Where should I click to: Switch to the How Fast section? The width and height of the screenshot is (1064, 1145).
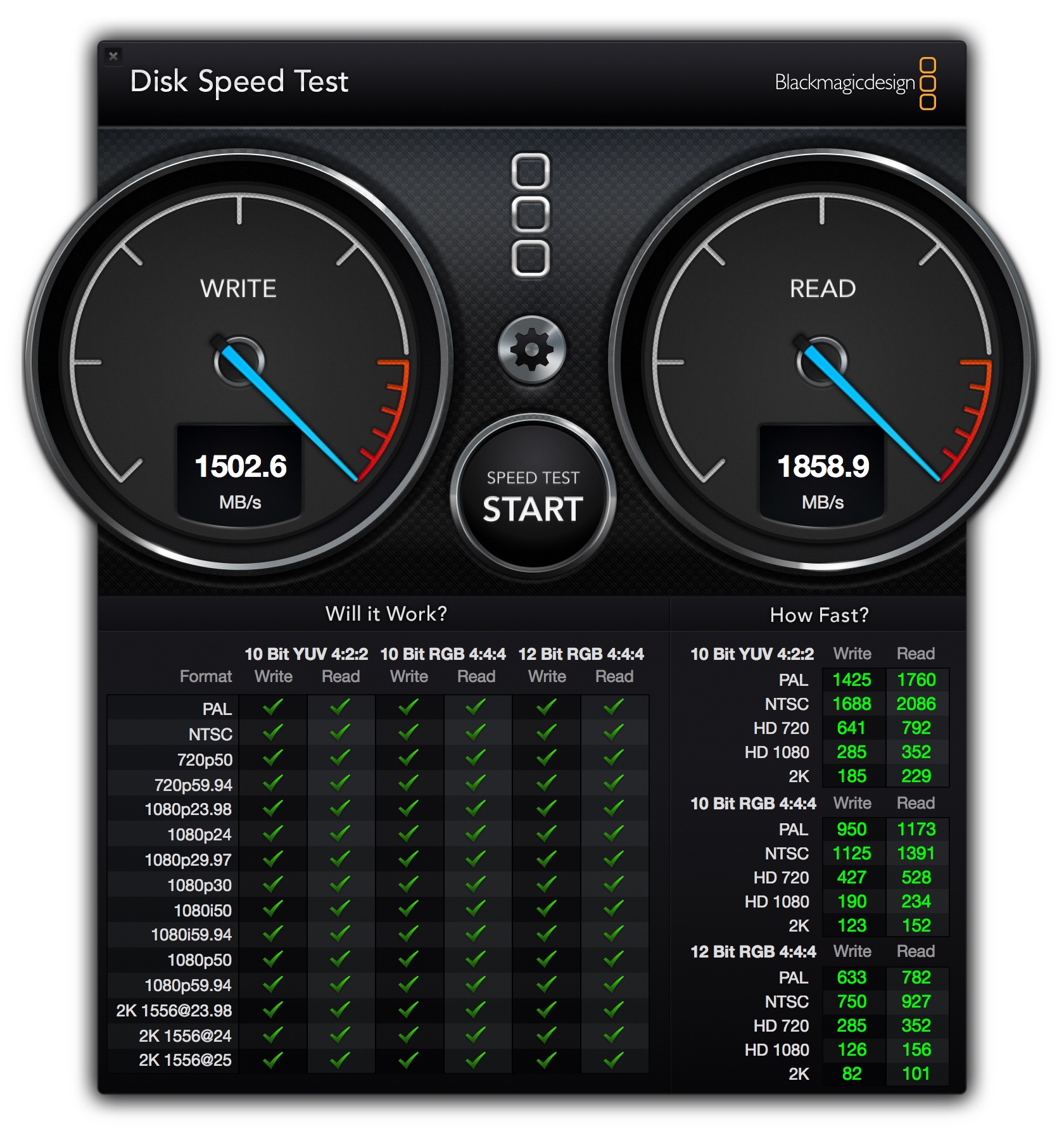tap(819, 613)
